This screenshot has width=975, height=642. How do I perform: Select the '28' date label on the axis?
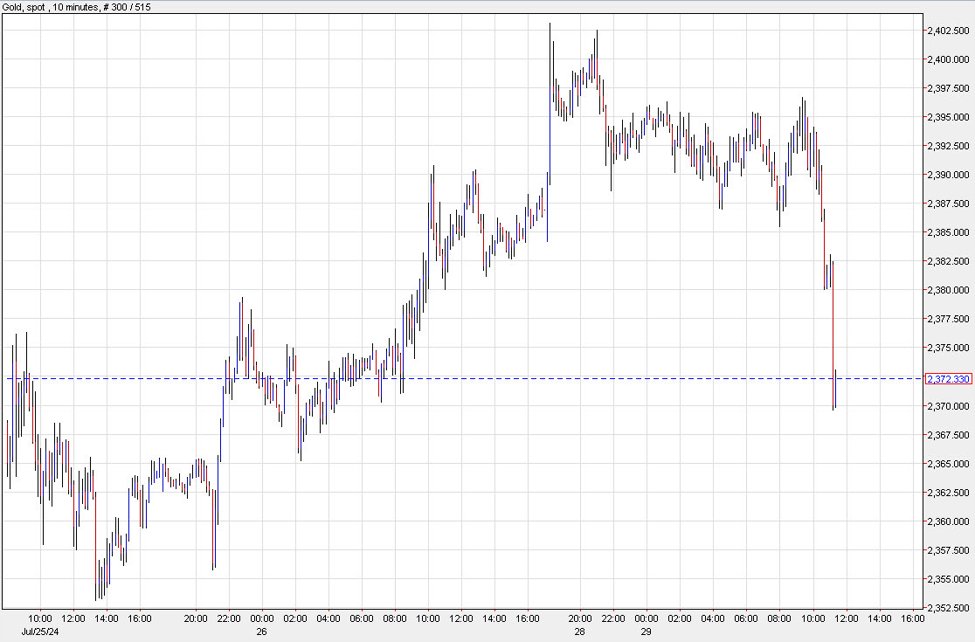[x=578, y=631]
